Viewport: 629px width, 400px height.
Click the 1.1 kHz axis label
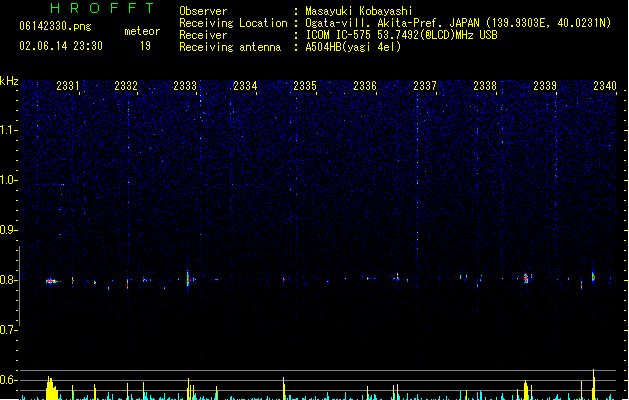[x=8, y=130]
